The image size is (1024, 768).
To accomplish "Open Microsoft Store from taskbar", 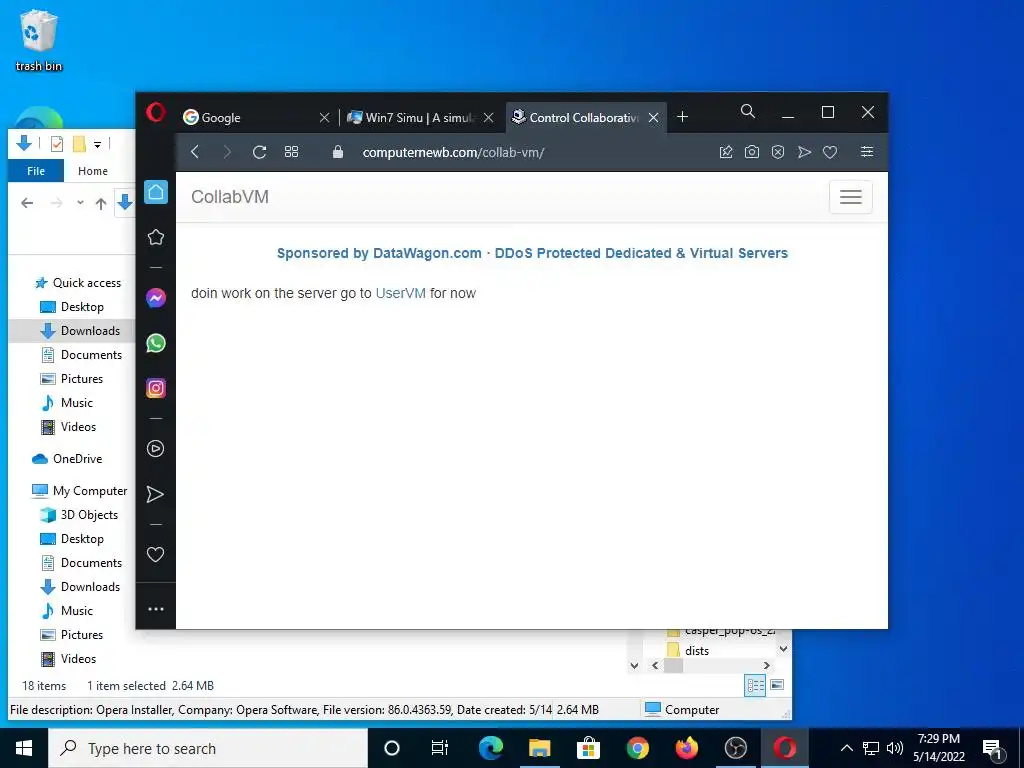I will pos(588,748).
